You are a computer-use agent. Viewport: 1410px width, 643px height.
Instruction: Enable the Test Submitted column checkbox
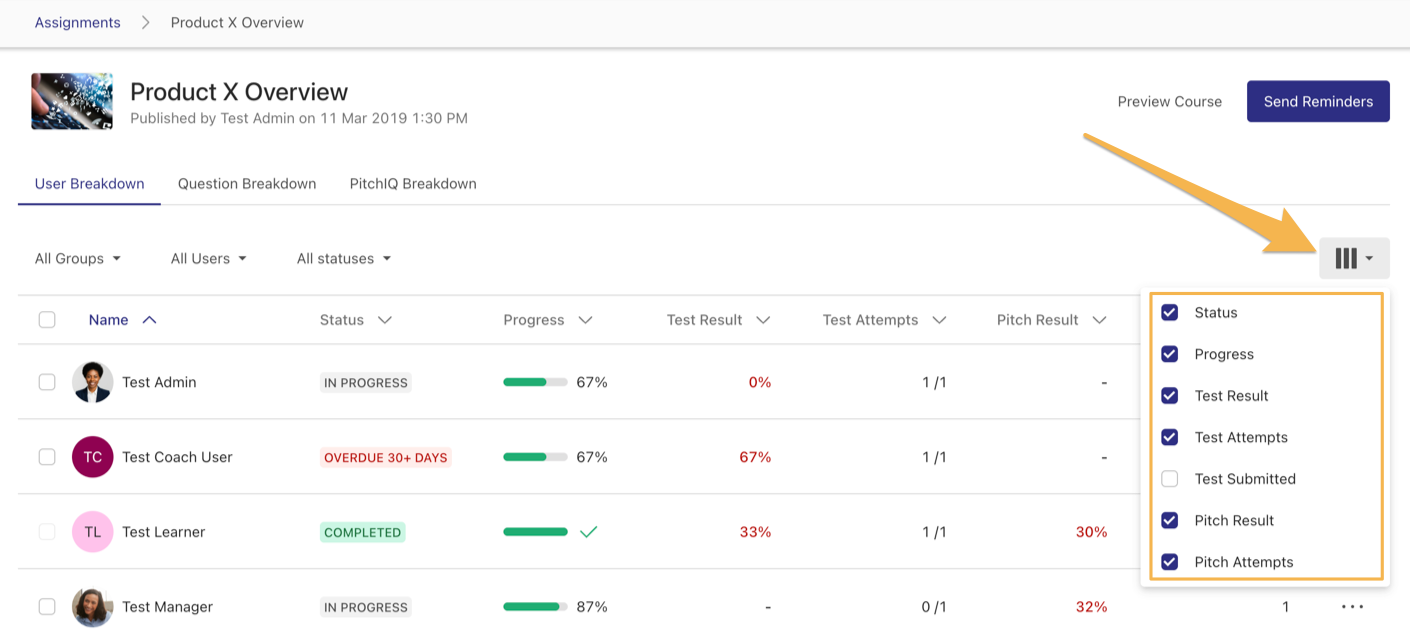click(x=1169, y=479)
